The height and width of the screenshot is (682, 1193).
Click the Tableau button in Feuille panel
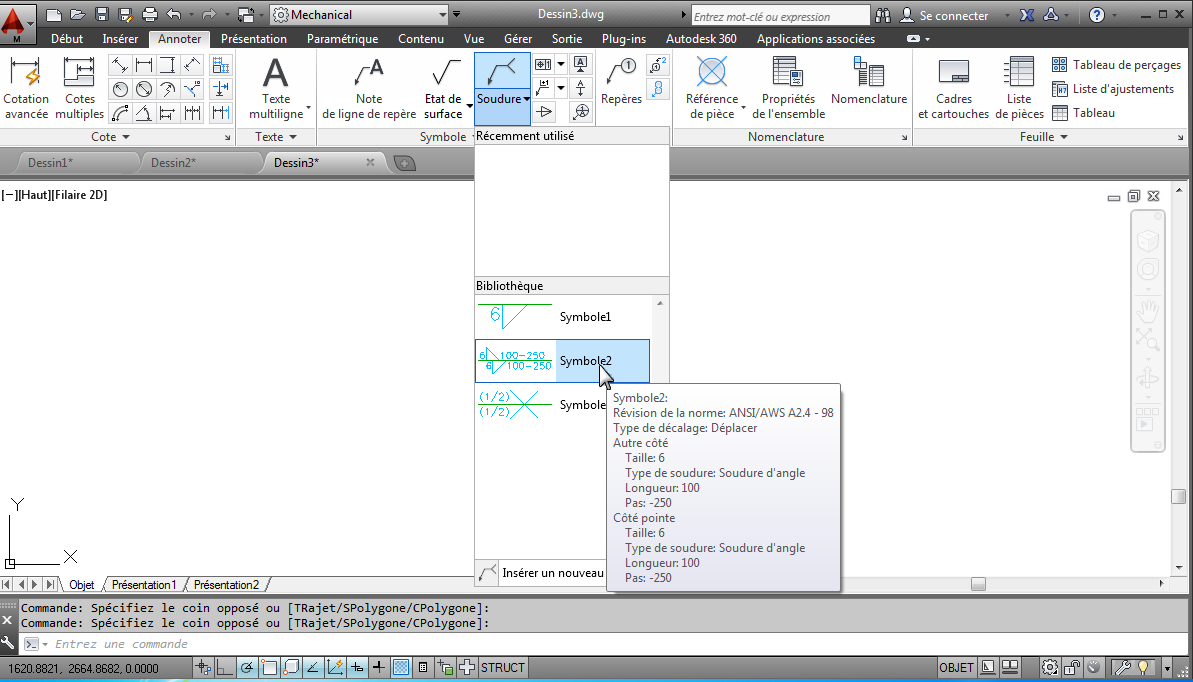pos(1083,113)
